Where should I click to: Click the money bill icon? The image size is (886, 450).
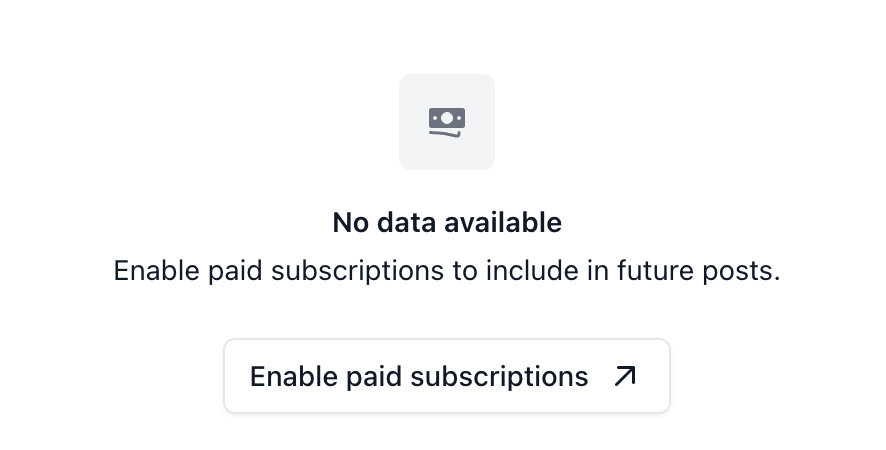coord(447,122)
